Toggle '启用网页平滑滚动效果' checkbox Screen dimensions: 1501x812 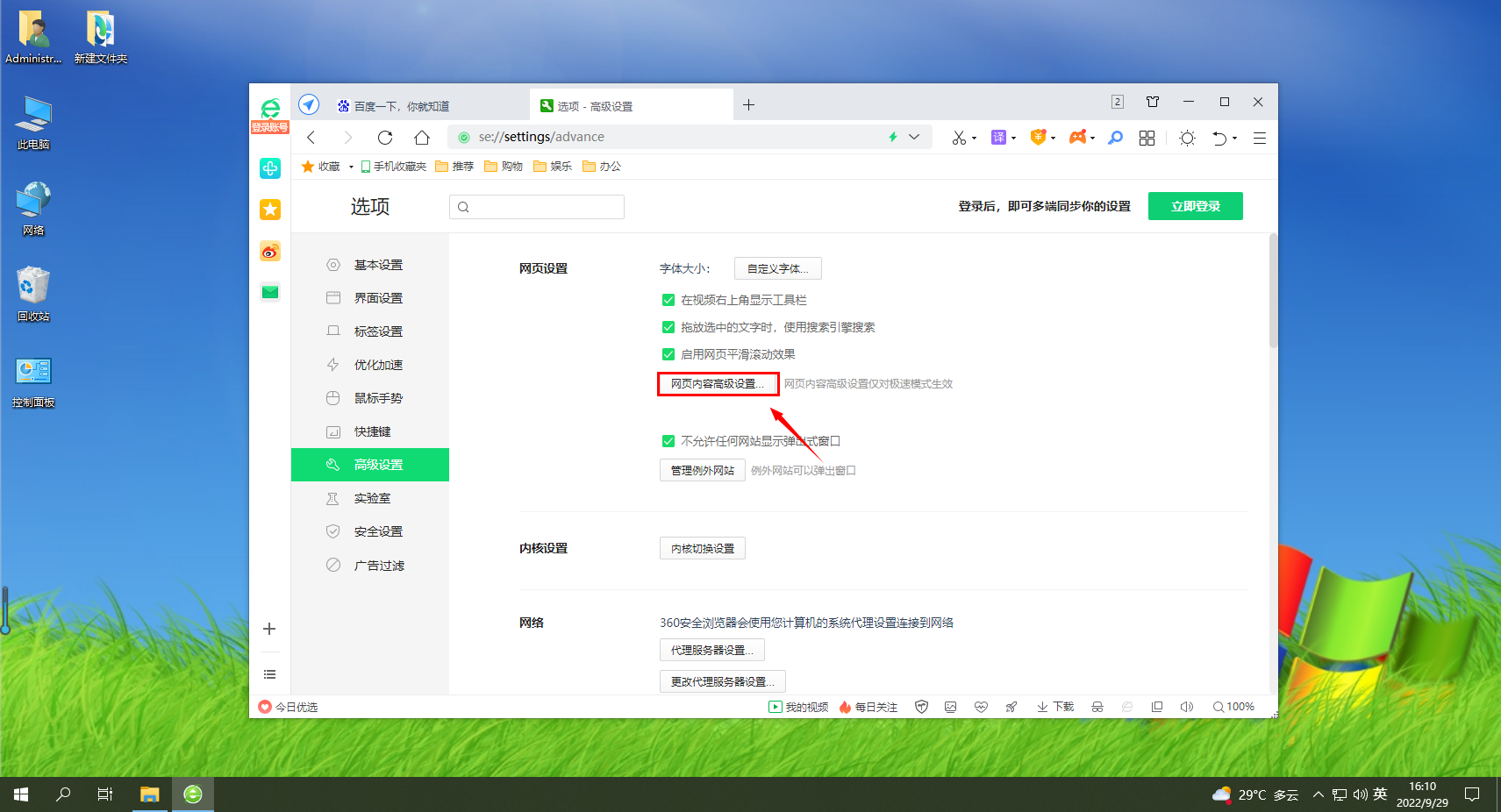point(668,354)
